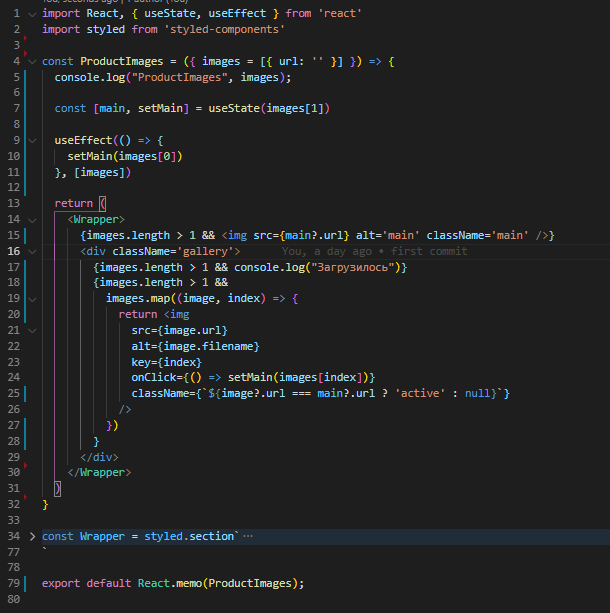Viewport: 610px width, 613px height.
Task: Click the 'Загрузилось' string on line 17
Action: point(352,267)
